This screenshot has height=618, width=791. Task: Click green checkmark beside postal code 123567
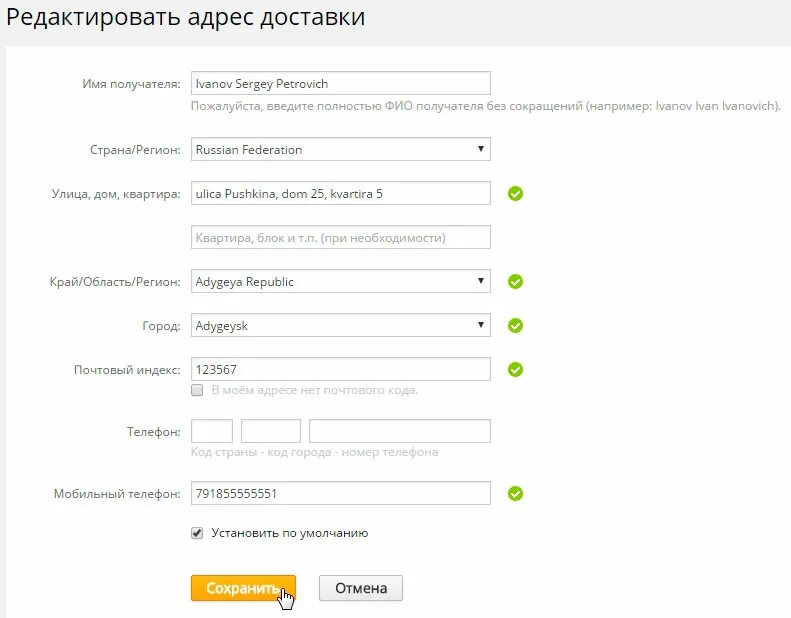(x=515, y=370)
